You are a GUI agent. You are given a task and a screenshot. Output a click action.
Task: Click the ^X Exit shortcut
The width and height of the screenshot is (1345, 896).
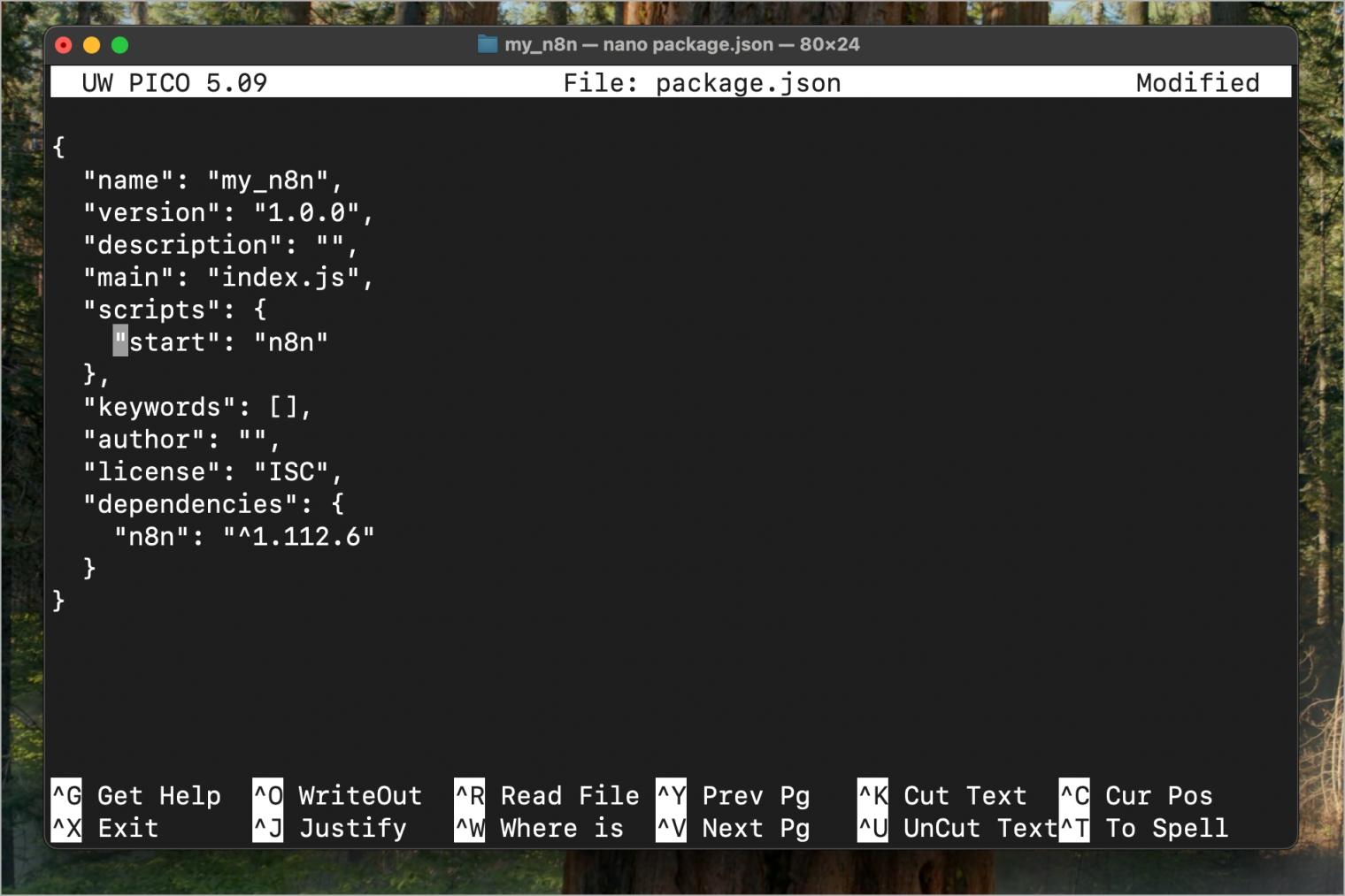pos(104,828)
